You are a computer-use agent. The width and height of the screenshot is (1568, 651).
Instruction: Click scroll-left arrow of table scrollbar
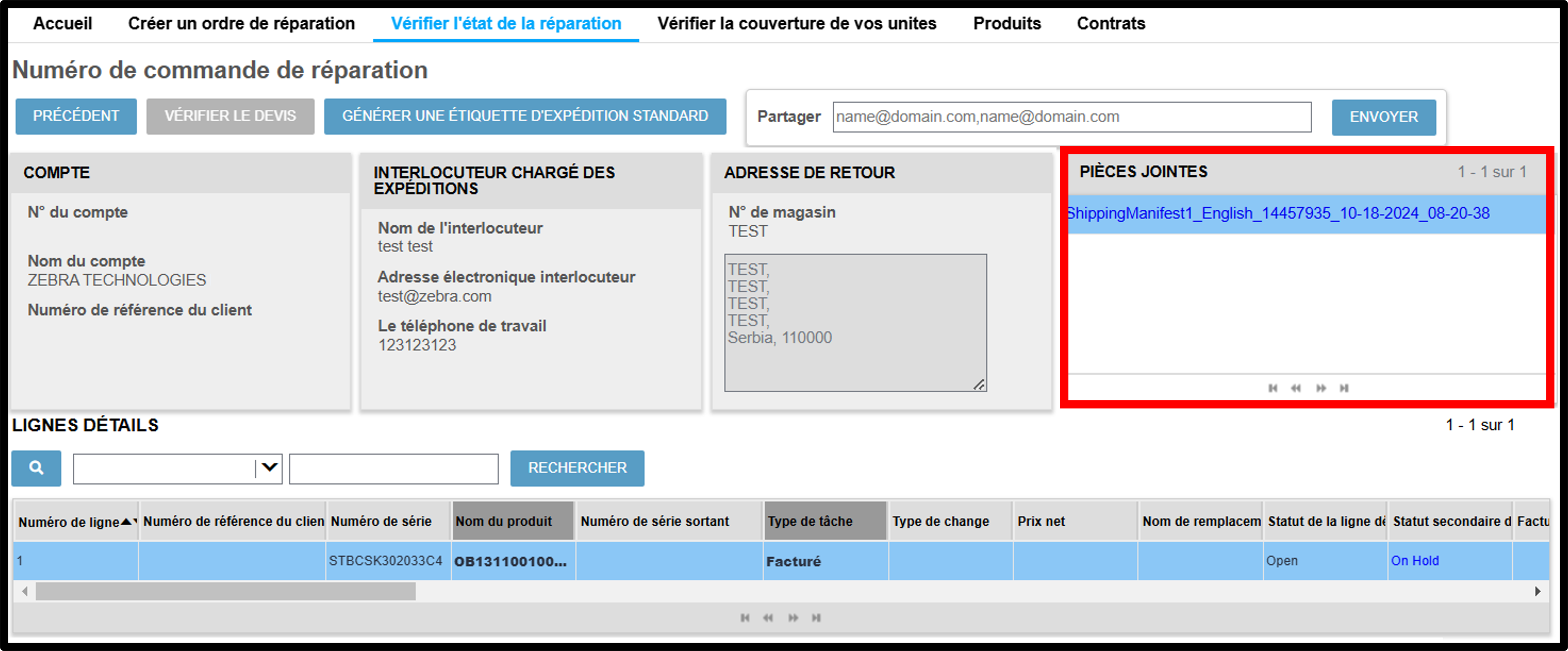24,591
